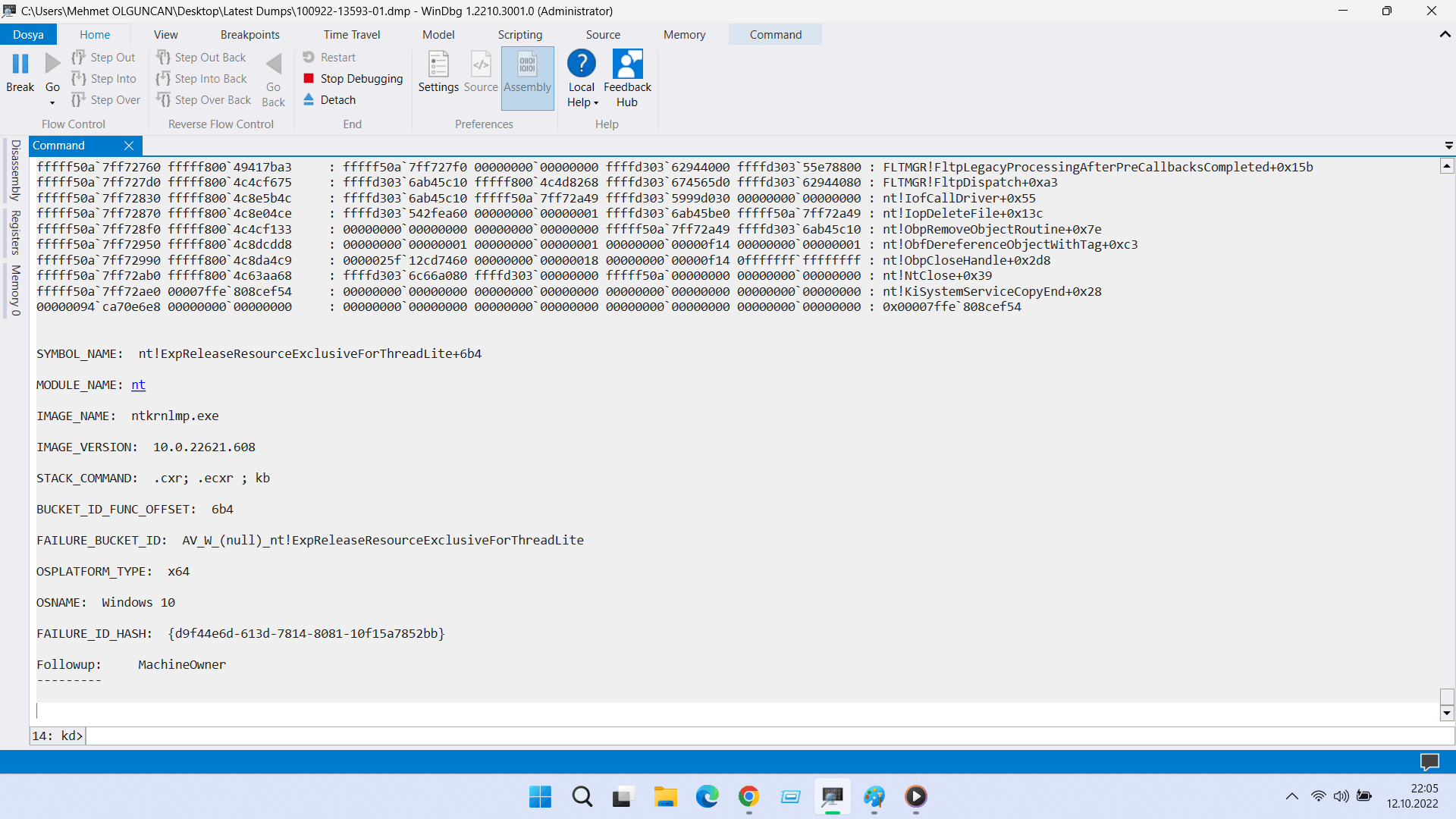1456x819 pixels.
Task: Switch to the Breakpoints ribbon tab
Action: click(x=249, y=35)
